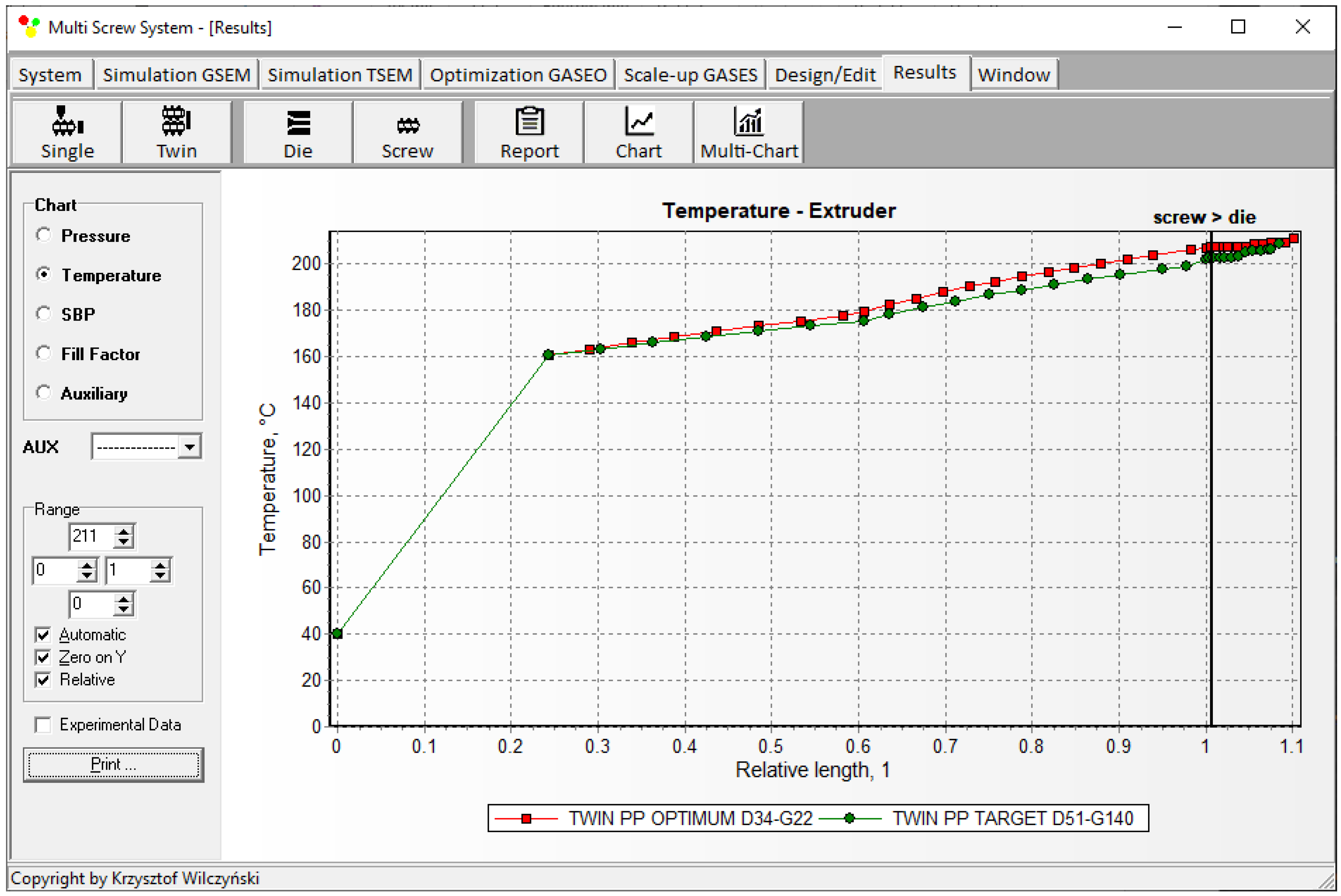
Task: Click the Multi Screw System app icon
Action: [29, 26]
